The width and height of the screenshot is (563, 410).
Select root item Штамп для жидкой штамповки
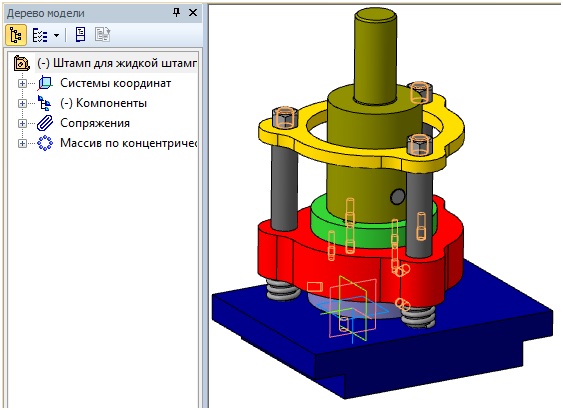(117, 63)
